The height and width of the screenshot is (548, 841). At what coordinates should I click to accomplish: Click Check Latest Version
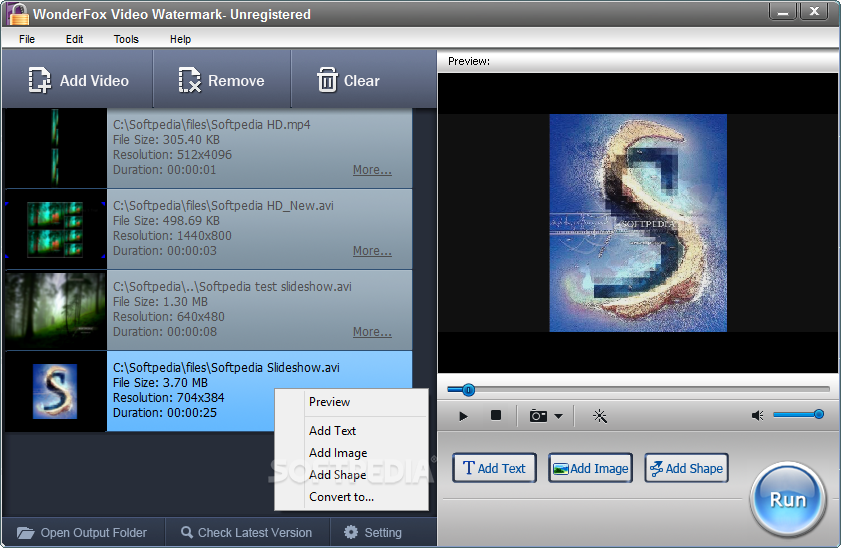point(247,532)
